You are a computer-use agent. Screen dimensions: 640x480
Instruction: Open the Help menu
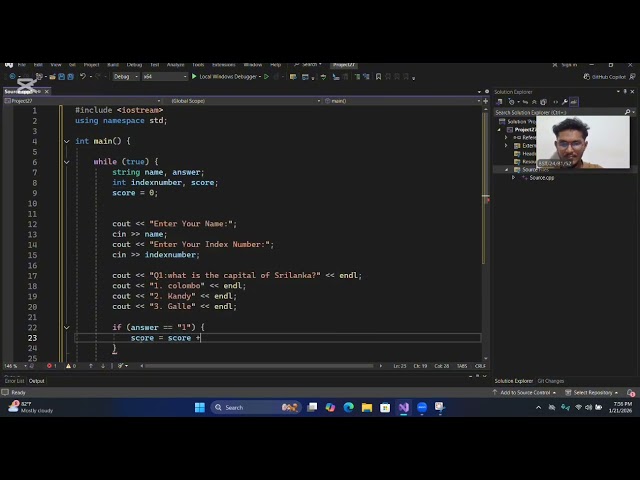(276, 65)
